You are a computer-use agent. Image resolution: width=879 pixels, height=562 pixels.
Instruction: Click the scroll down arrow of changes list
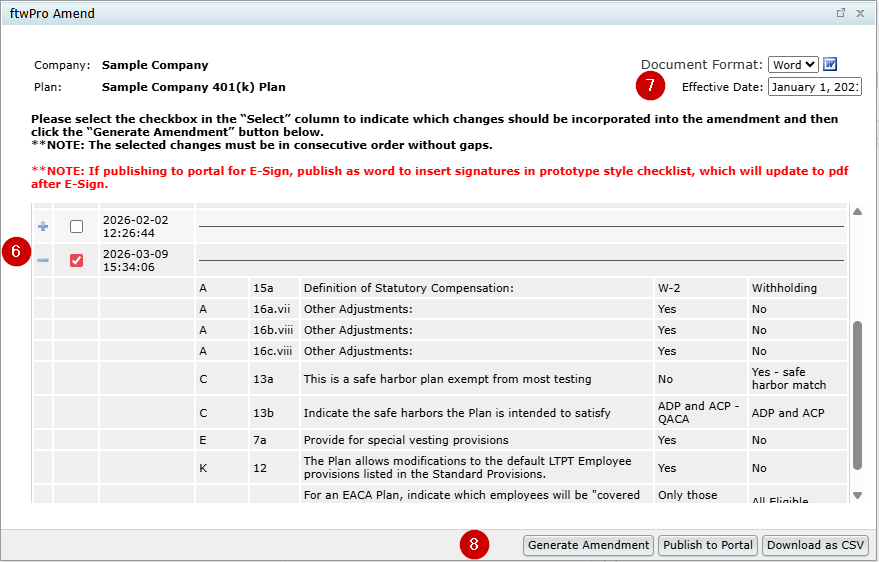857,495
